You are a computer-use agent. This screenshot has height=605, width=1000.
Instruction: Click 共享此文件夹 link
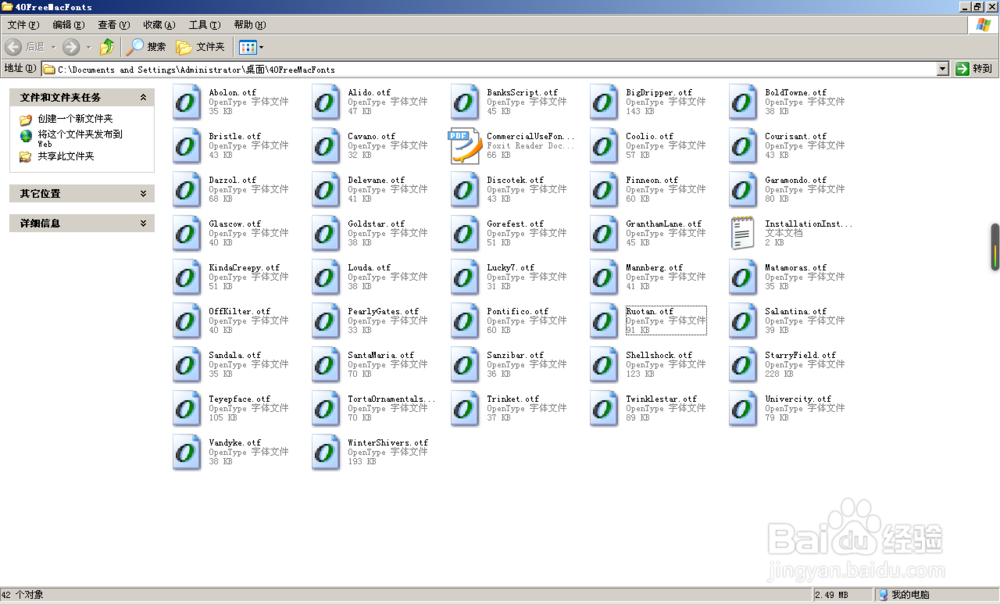click(x=66, y=156)
